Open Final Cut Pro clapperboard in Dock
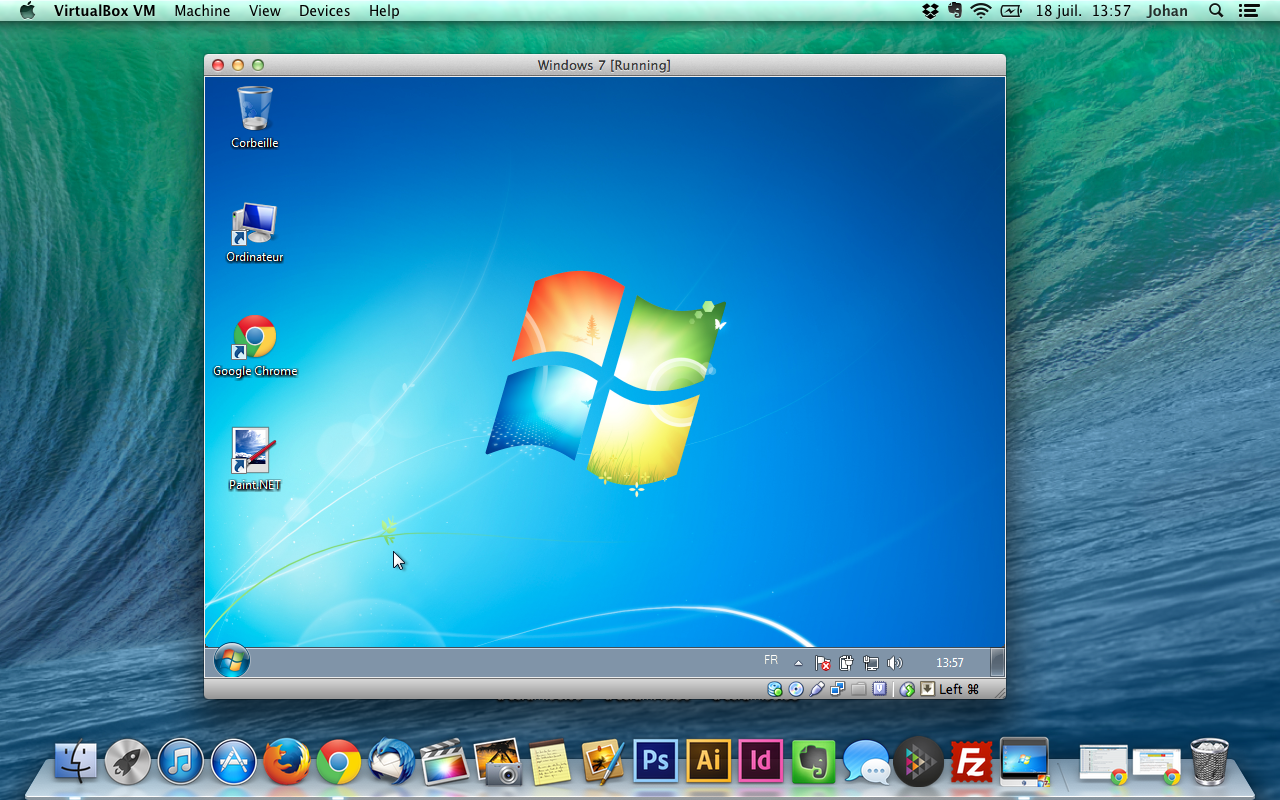 click(445, 763)
